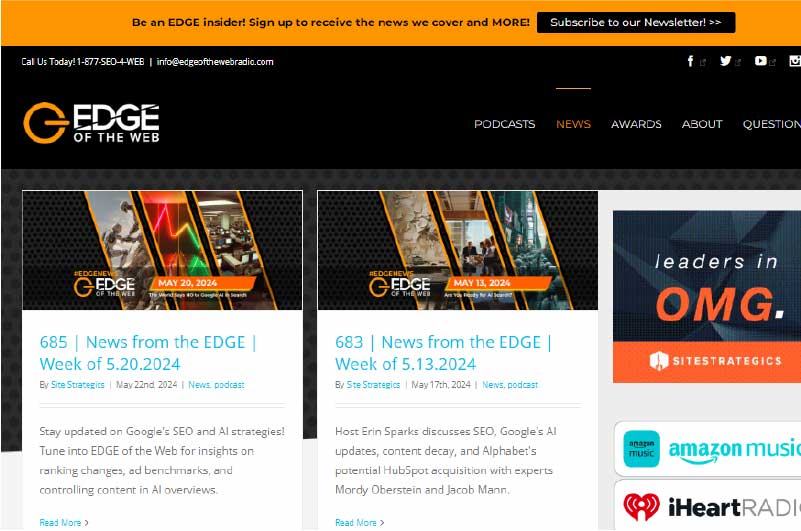This screenshot has width=801, height=531.
Task: Click the Call Us Today phone number
Action: [83, 62]
